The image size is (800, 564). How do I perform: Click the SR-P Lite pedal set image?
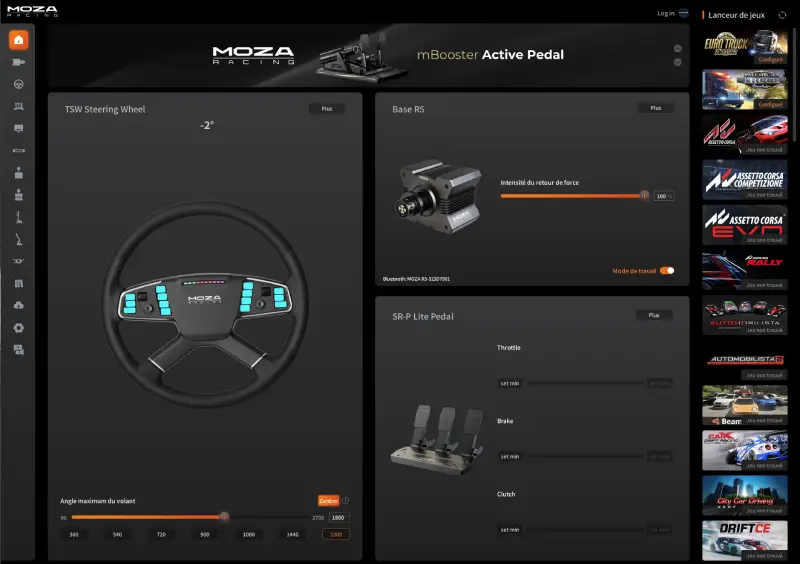point(436,439)
